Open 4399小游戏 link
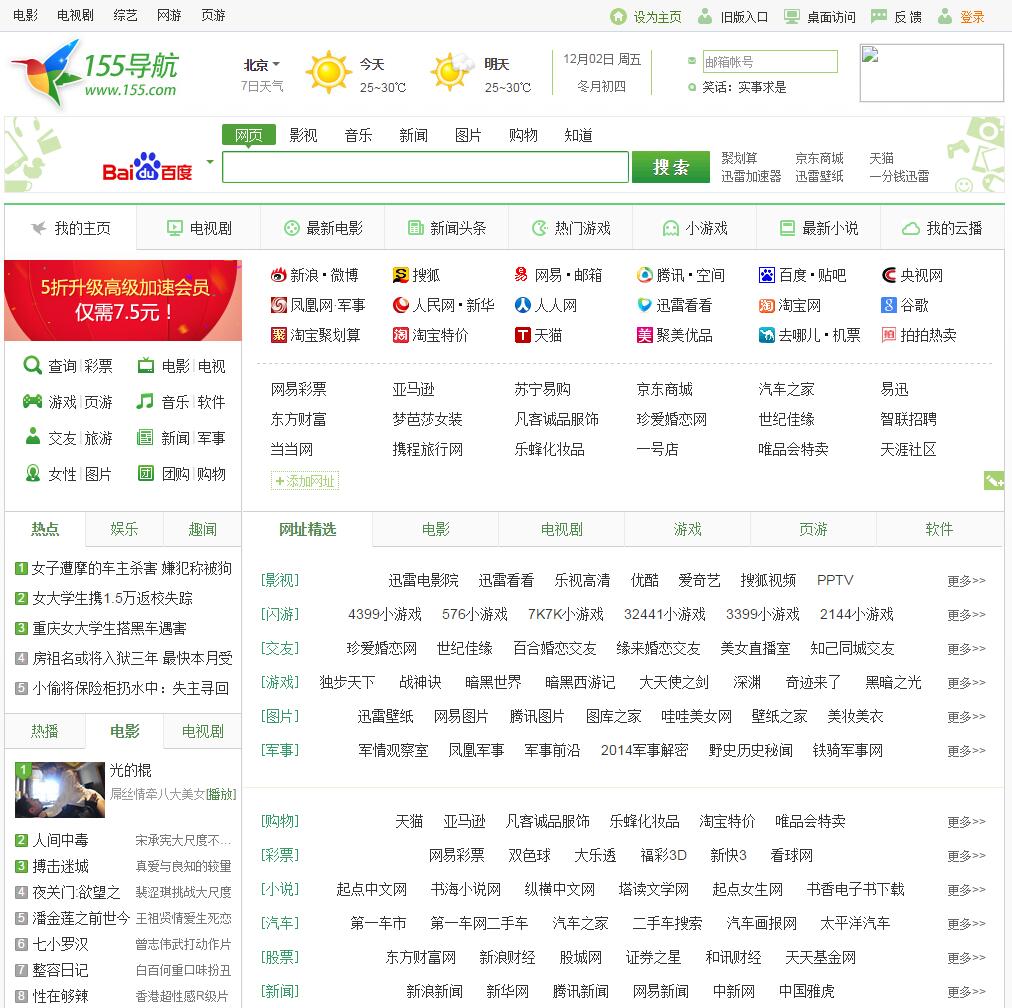The height and width of the screenshot is (1008, 1012). [x=385, y=614]
